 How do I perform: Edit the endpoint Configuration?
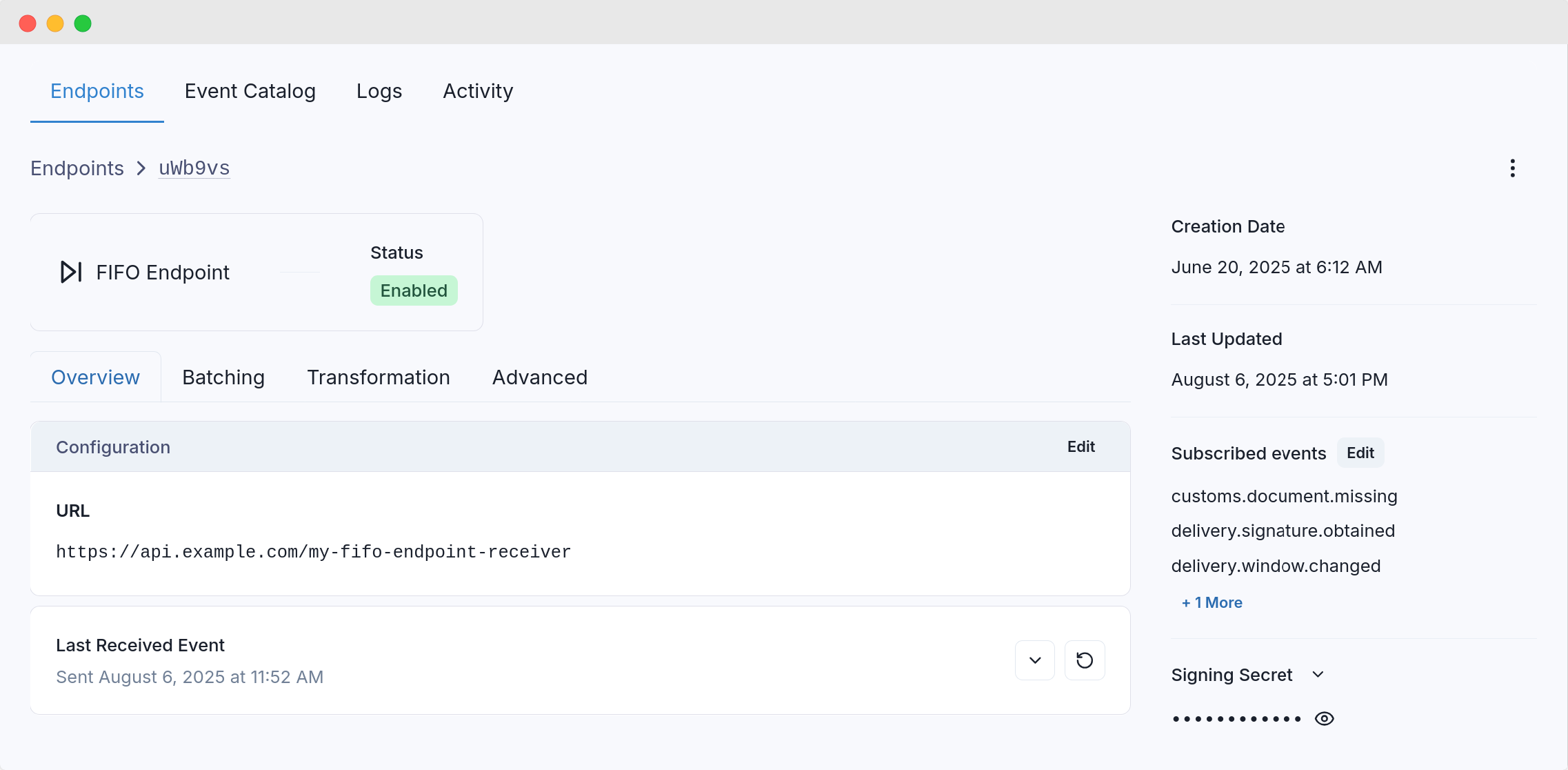click(1080, 446)
